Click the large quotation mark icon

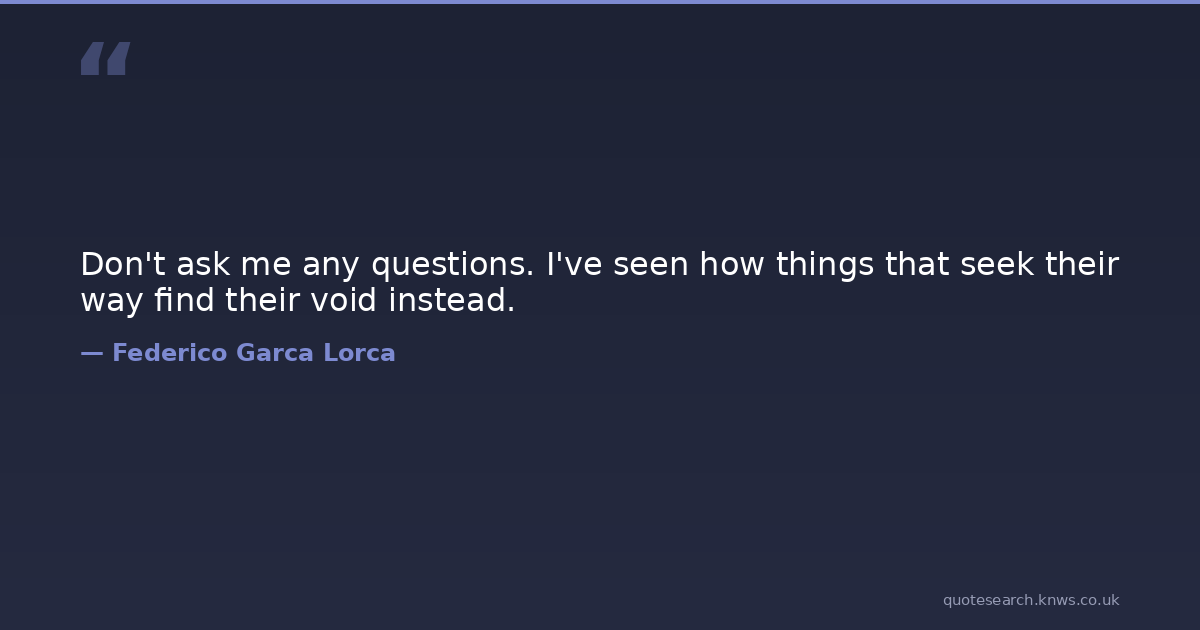[105, 58]
